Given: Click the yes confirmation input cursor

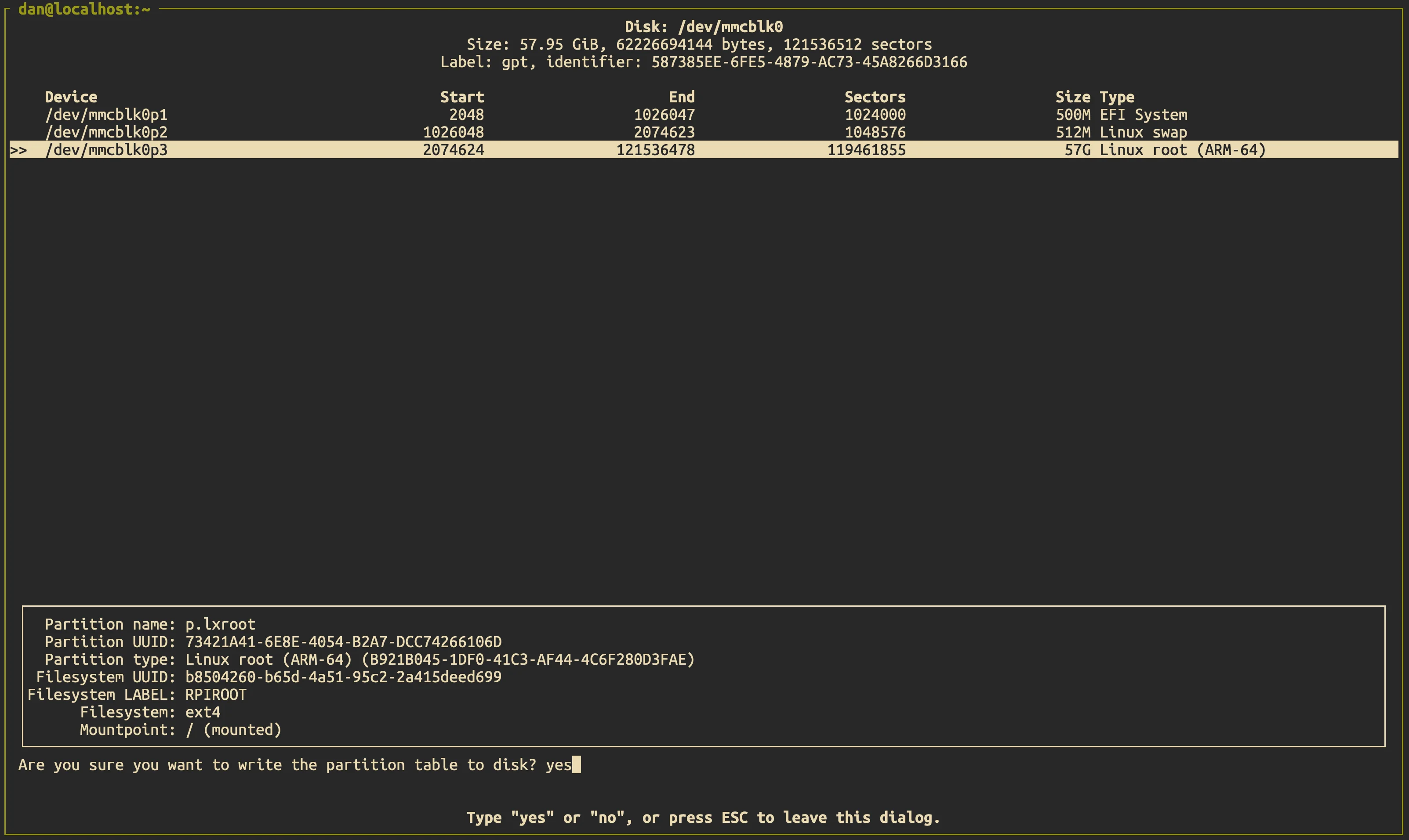Looking at the screenshot, I should pos(576,765).
